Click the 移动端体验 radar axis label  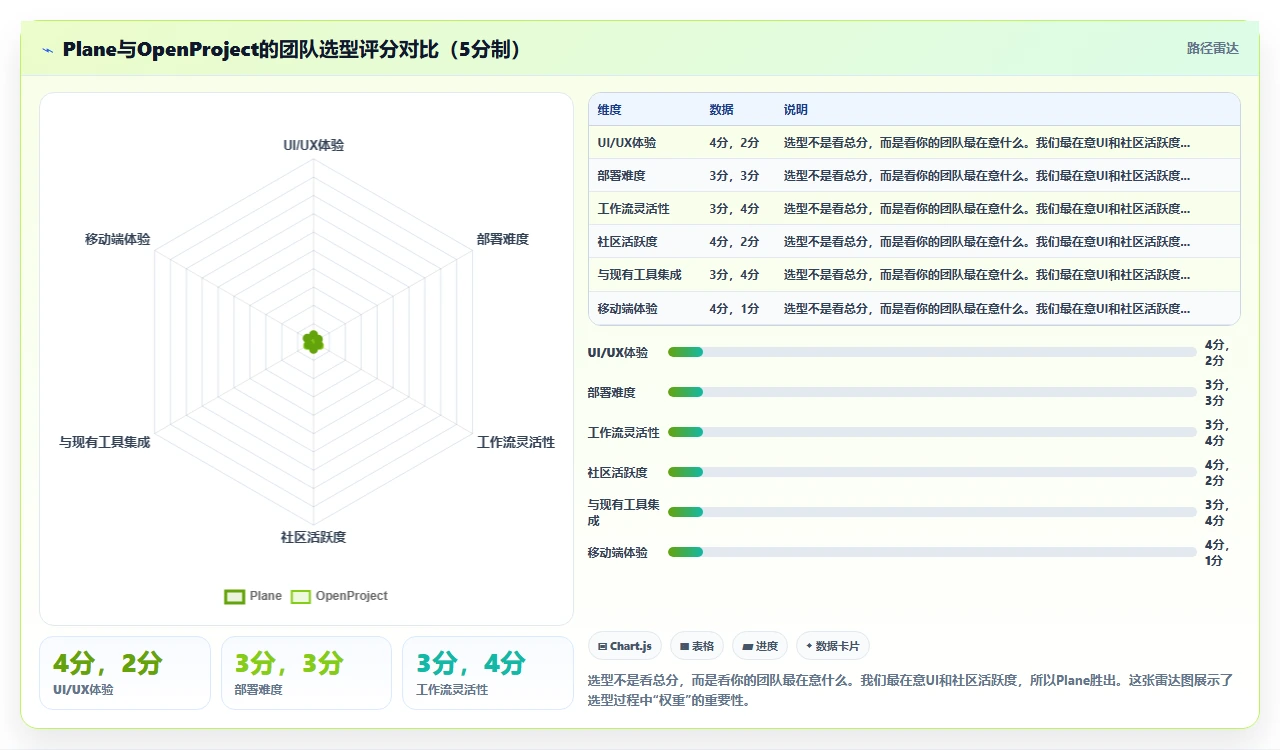pyautogui.click(x=118, y=239)
